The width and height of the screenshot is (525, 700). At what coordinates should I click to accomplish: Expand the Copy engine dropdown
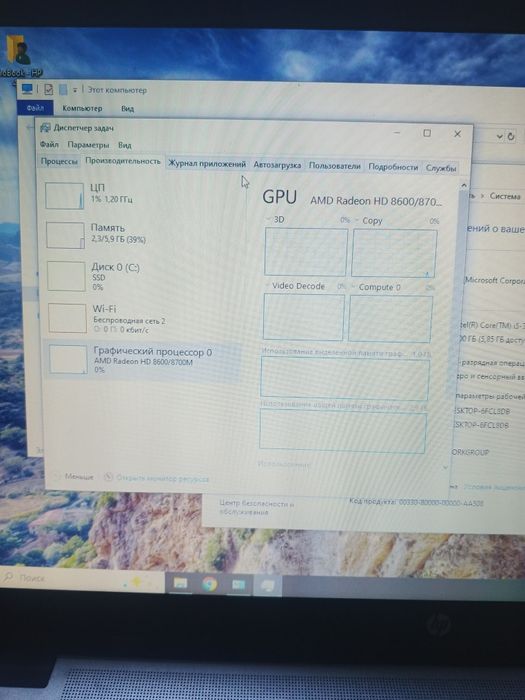pyautogui.click(x=356, y=220)
